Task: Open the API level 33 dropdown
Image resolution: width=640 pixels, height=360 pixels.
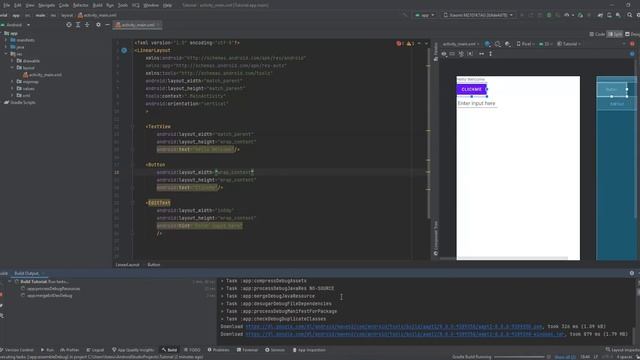Action: pos(546,44)
